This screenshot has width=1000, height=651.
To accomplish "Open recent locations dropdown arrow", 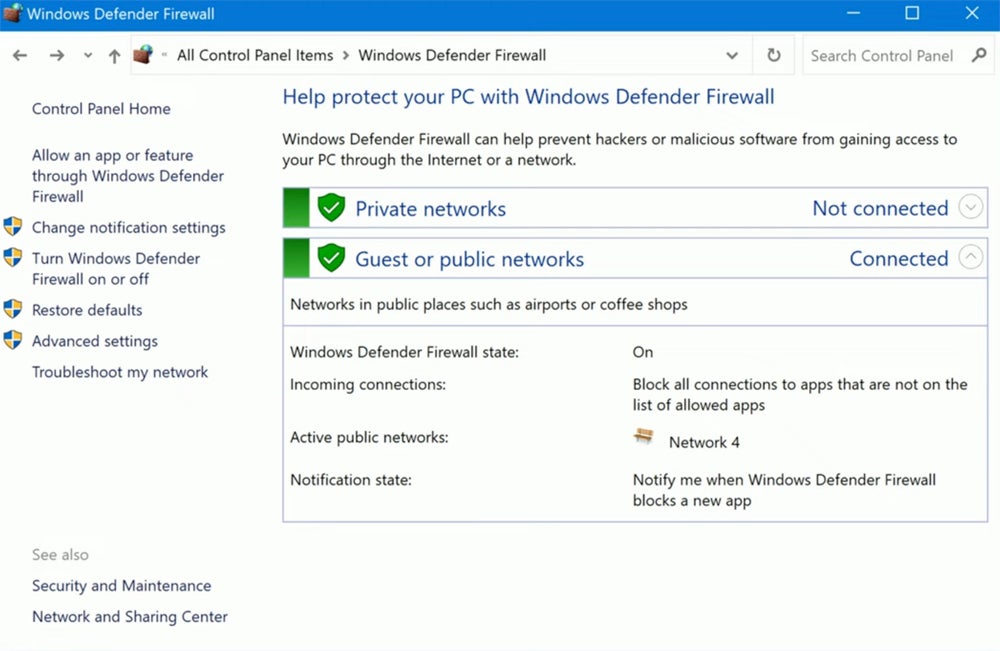I will [x=88, y=56].
